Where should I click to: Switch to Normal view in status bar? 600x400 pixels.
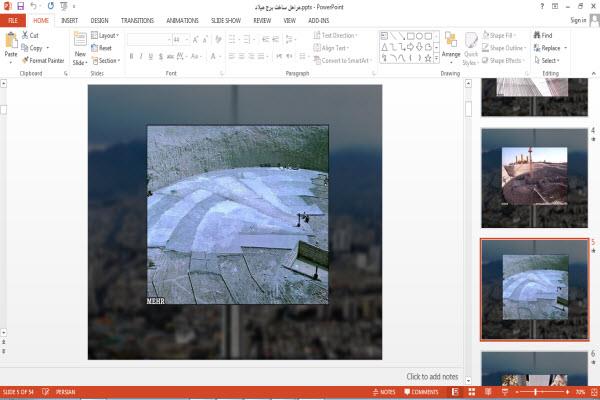(x=455, y=392)
